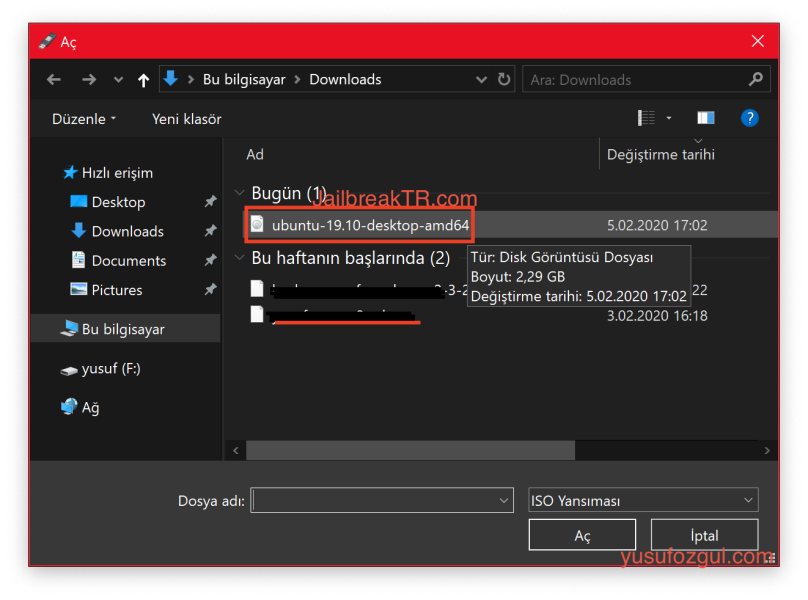Click inside the Dosya adı text field
The height and width of the screenshot is (600, 808).
375,501
